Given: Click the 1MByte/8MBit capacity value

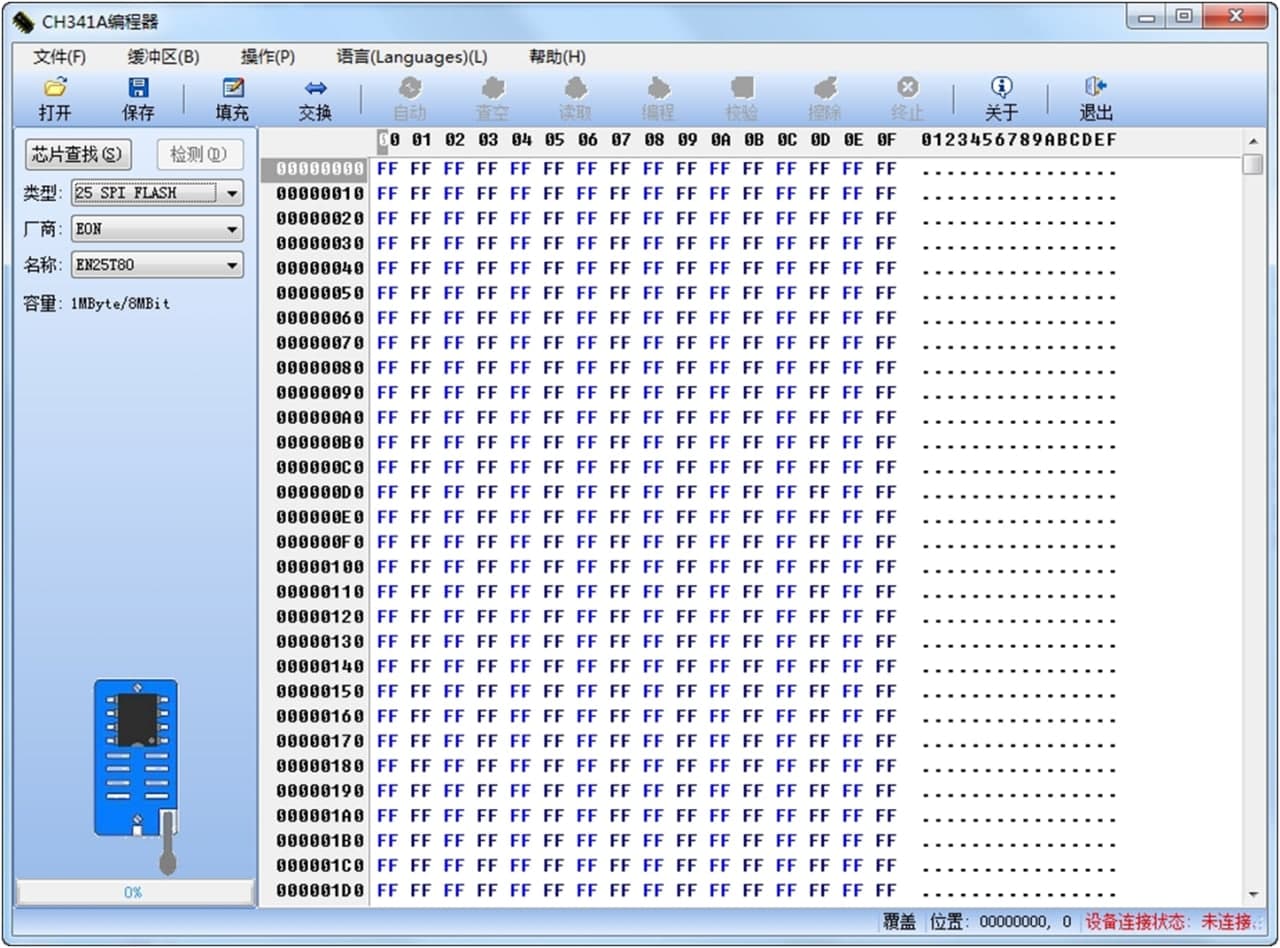Looking at the screenshot, I should coord(120,304).
